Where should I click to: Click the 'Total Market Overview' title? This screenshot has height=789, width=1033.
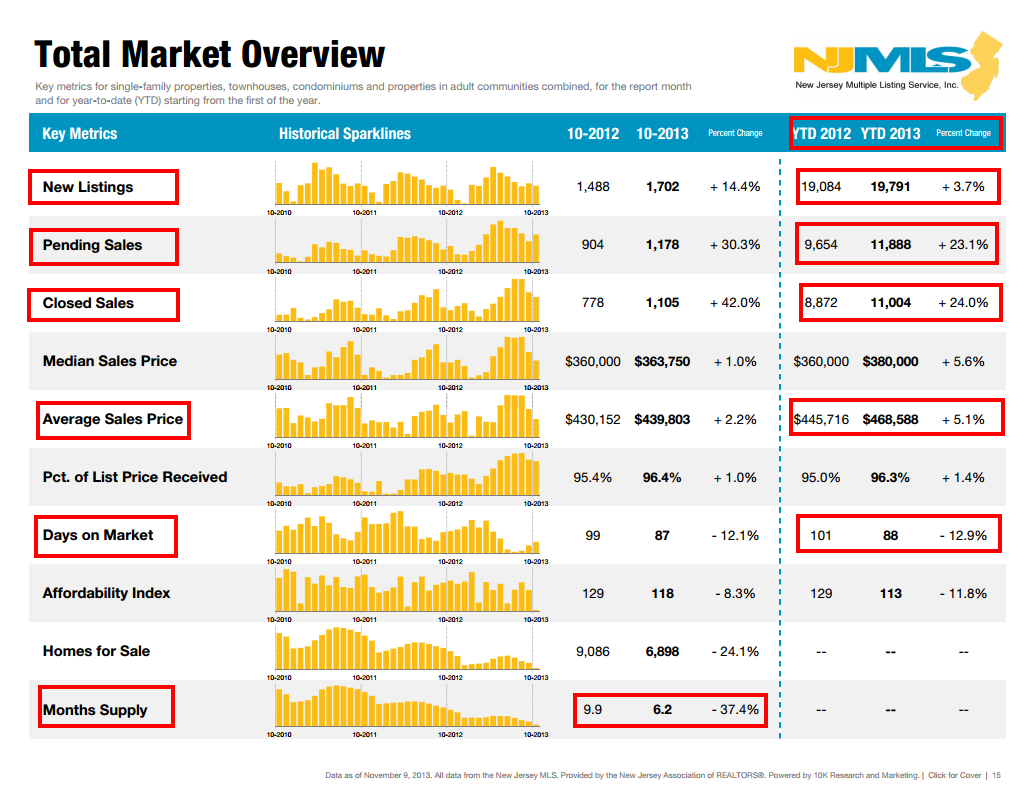(x=210, y=54)
